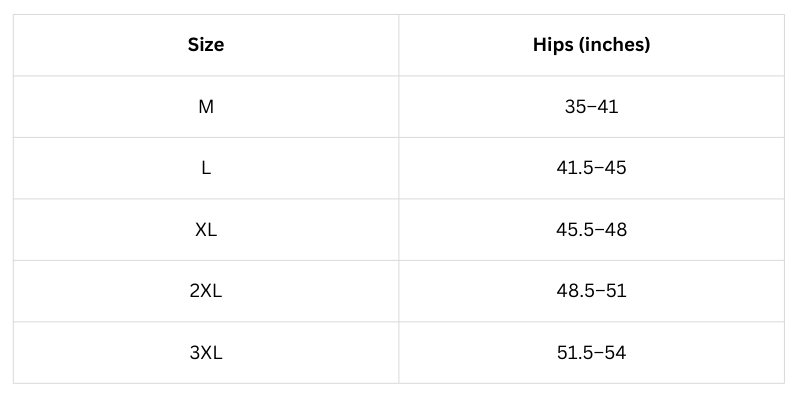Choose the size fitting 46-inch hips
The image size is (800, 400).
[x=206, y=229]
